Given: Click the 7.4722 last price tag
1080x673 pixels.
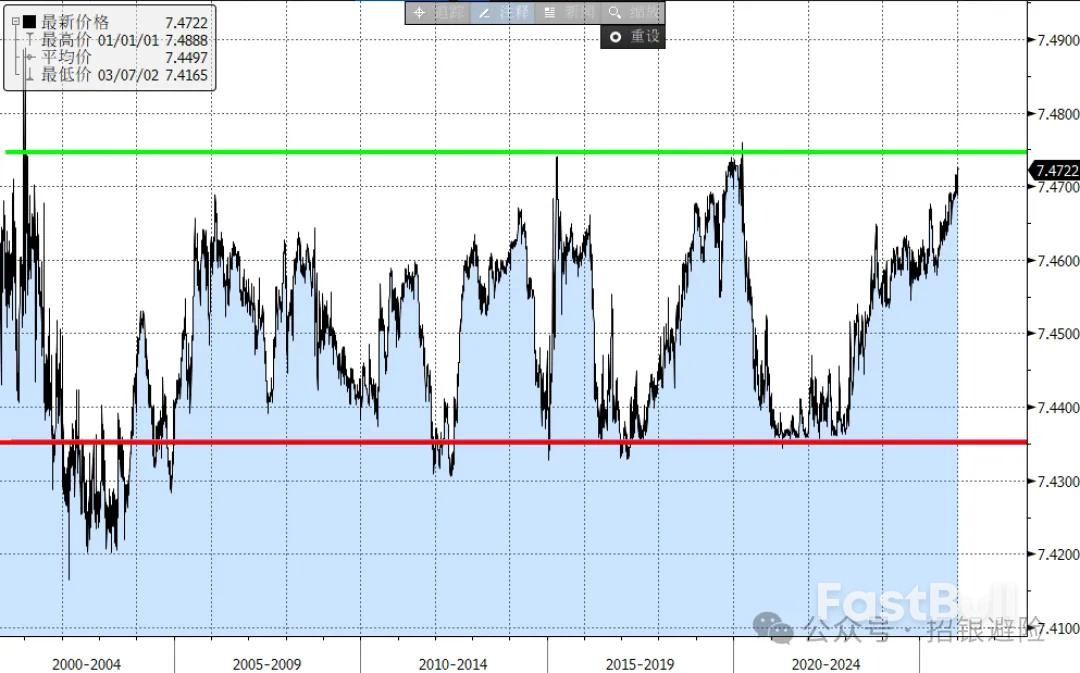Looking at the screenshot, I should click(1056, 170).
